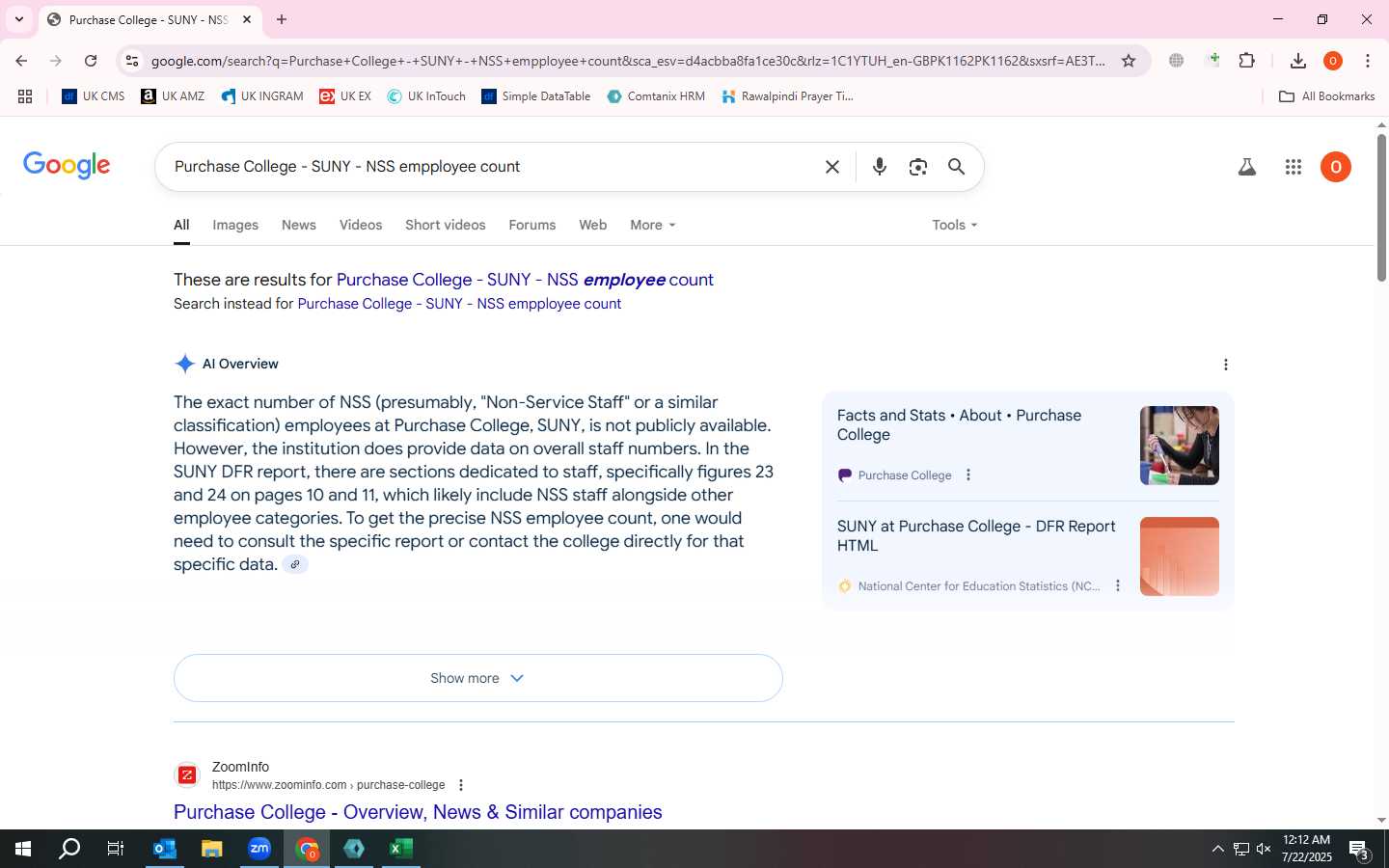
Task: Switch to Forums results tab
Action: click(532, 225)
